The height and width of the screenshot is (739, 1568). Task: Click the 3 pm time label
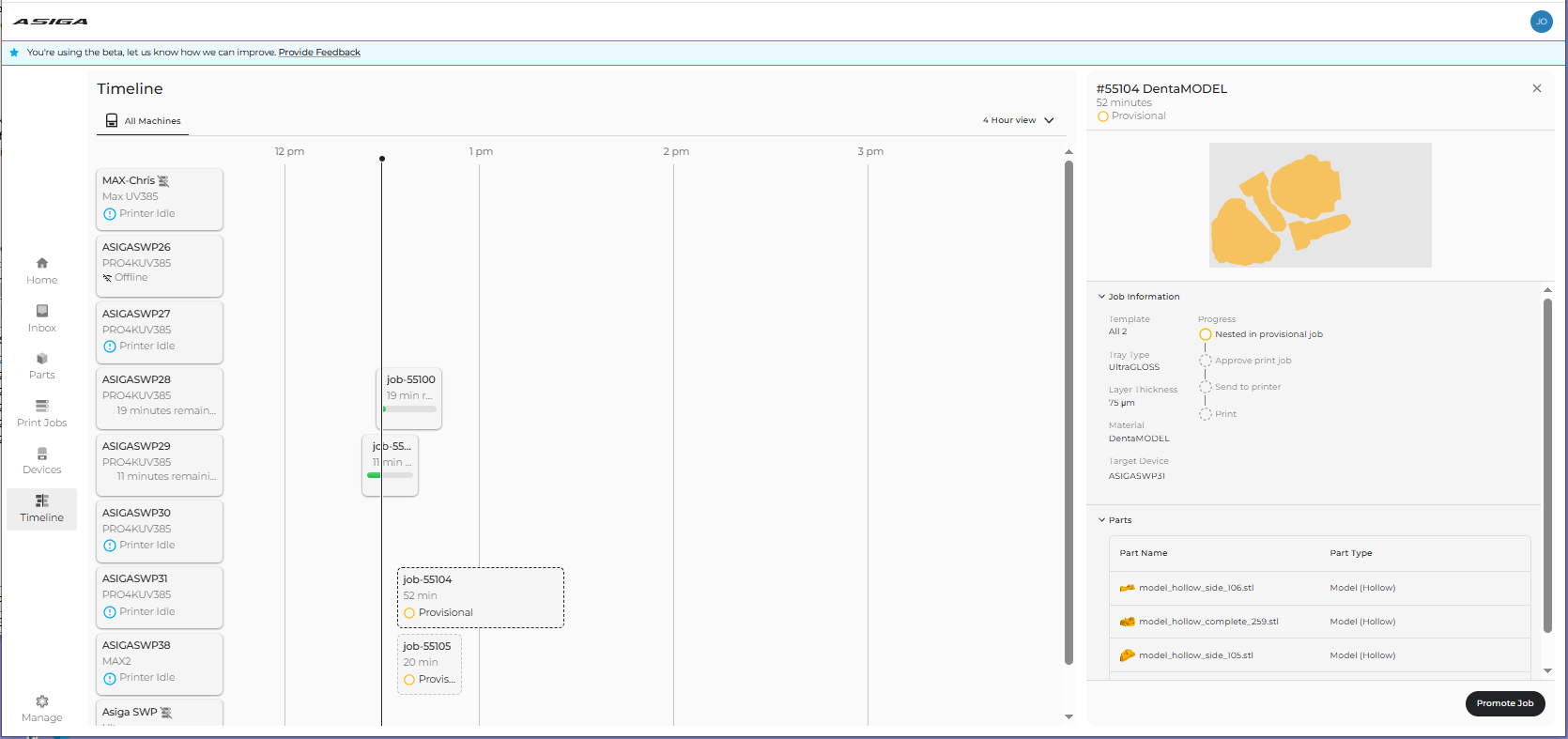(x=870, y=151)
